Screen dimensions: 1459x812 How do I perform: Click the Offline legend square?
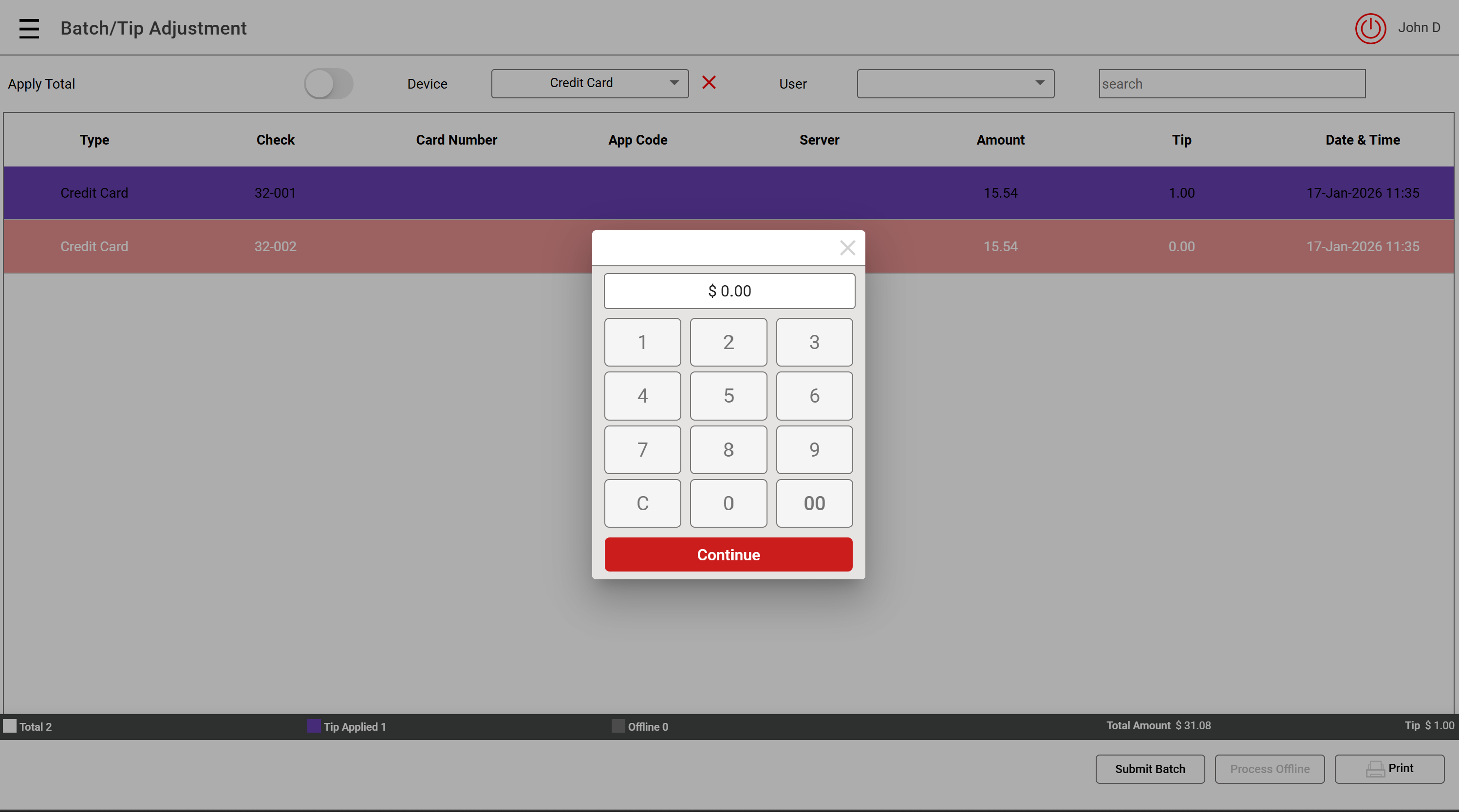tap(618, 726)
